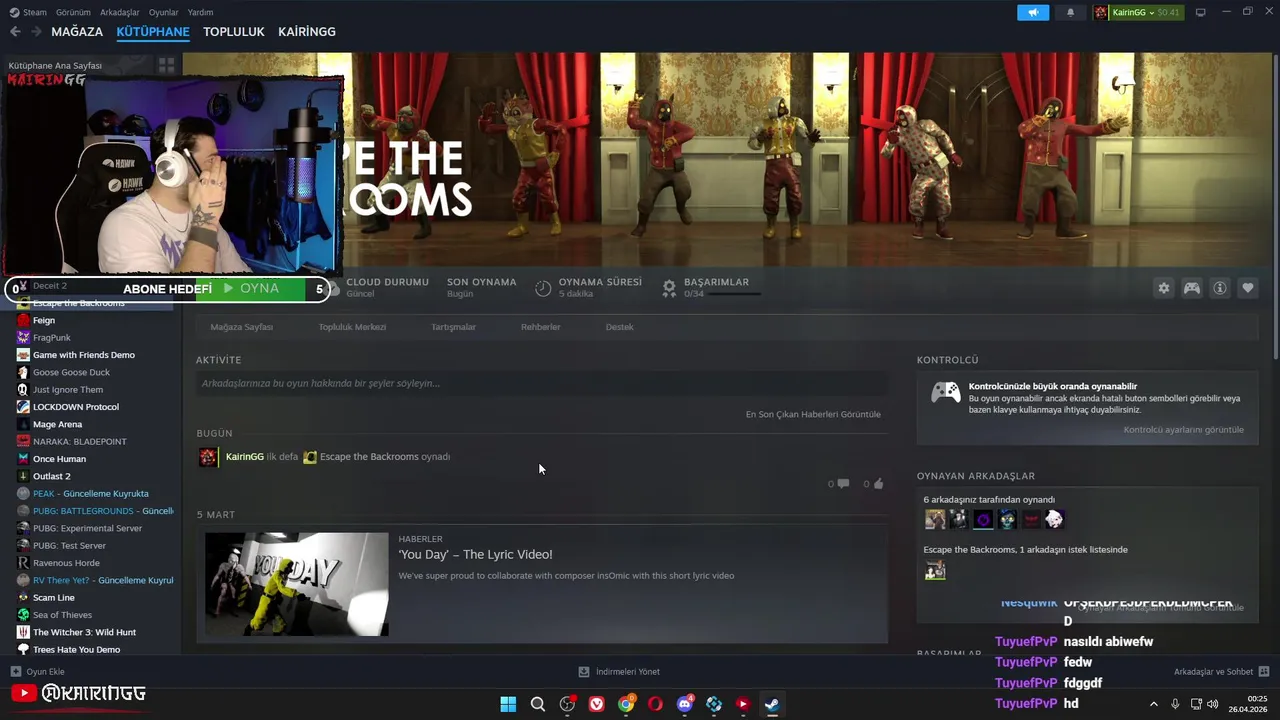Go to MAĞAZA tab
This screenshot has width=1280, height=720.
(77, 32)
